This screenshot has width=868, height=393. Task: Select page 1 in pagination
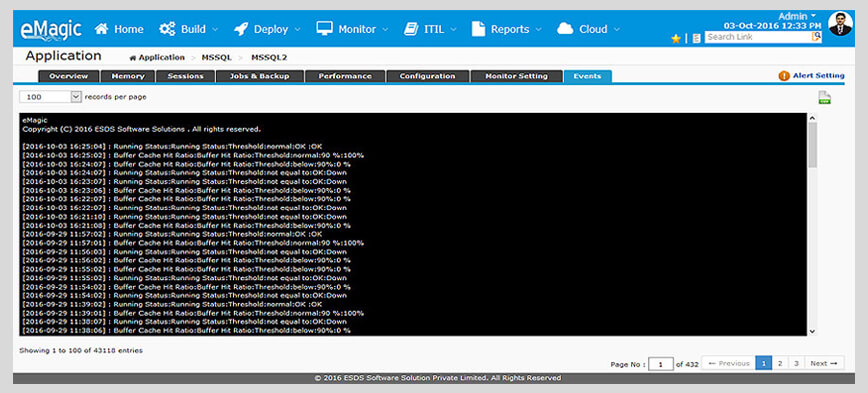pyautogui.click(x=763, y=363)
